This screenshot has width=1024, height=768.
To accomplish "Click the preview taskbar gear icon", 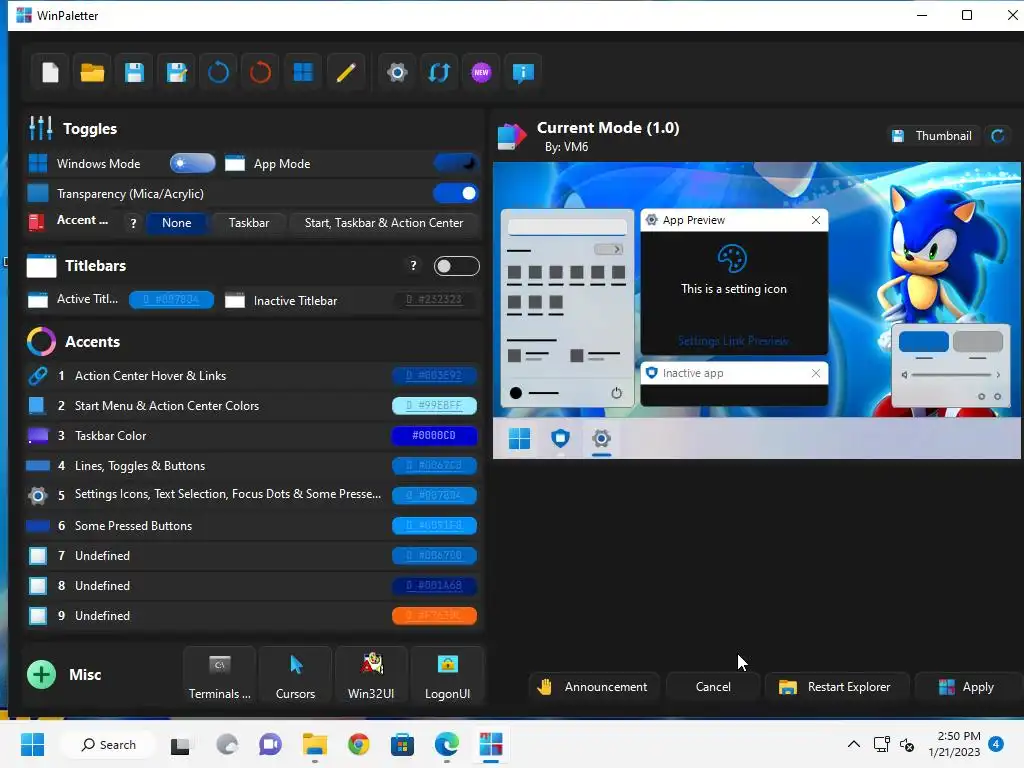I will pyautogui.click(x=601, y=439).
